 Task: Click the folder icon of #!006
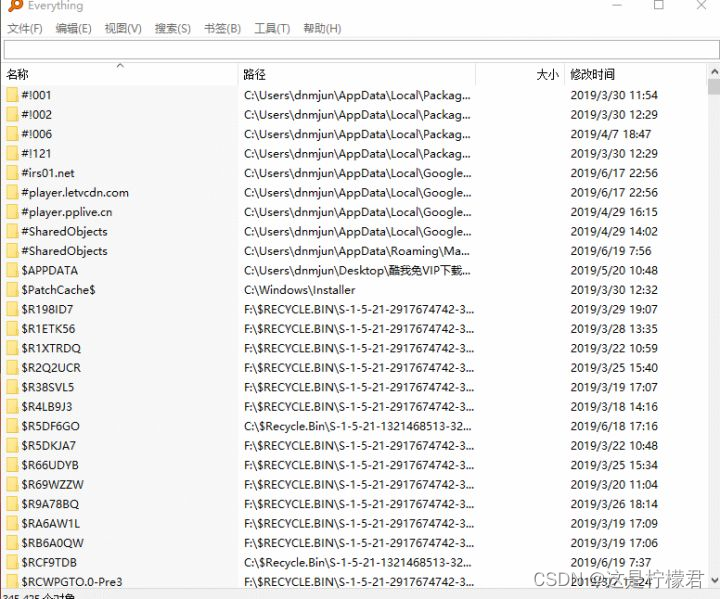tap(12, 134)
